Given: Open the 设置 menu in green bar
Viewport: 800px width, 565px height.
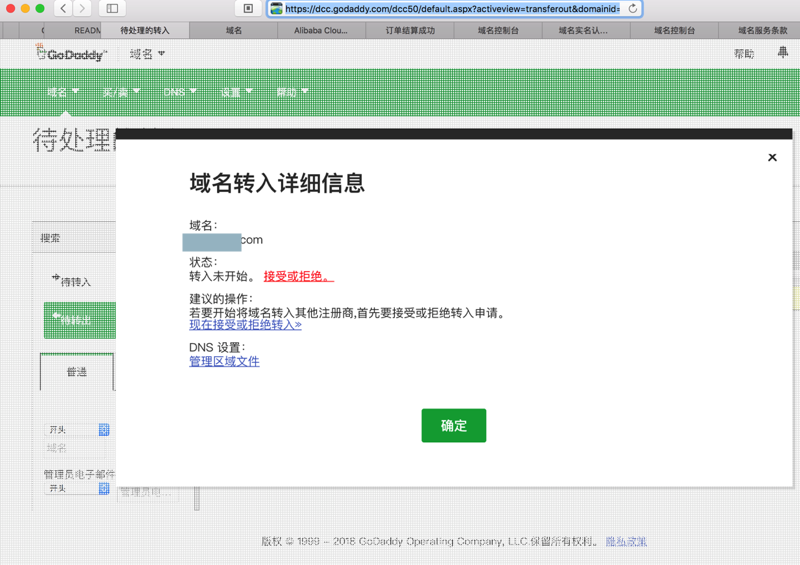Looking at the screenshot, I should pyautogui.click(x=236, y=92).
